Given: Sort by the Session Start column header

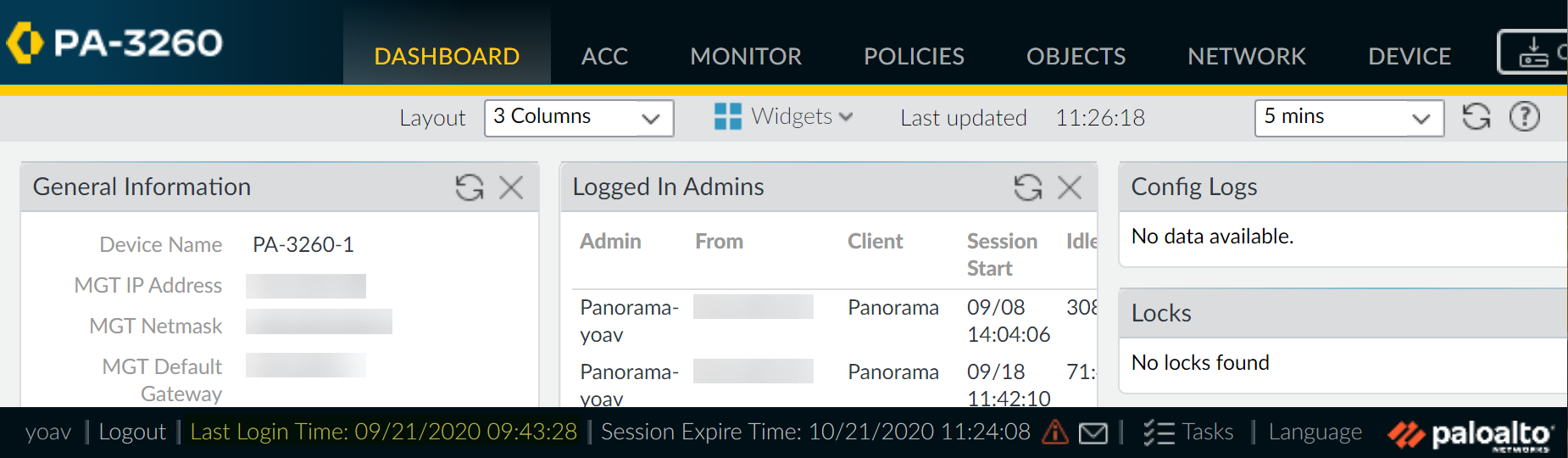Looking at the screenshot, I should coord(1002,254).
